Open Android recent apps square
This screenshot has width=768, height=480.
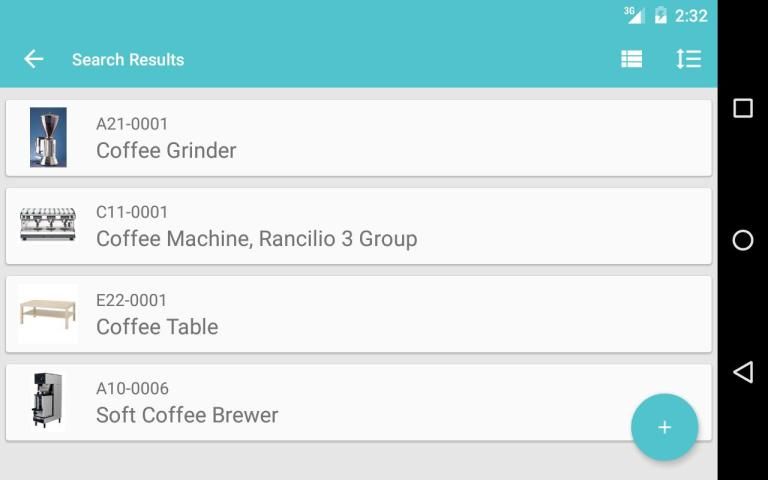pos(742,108)
